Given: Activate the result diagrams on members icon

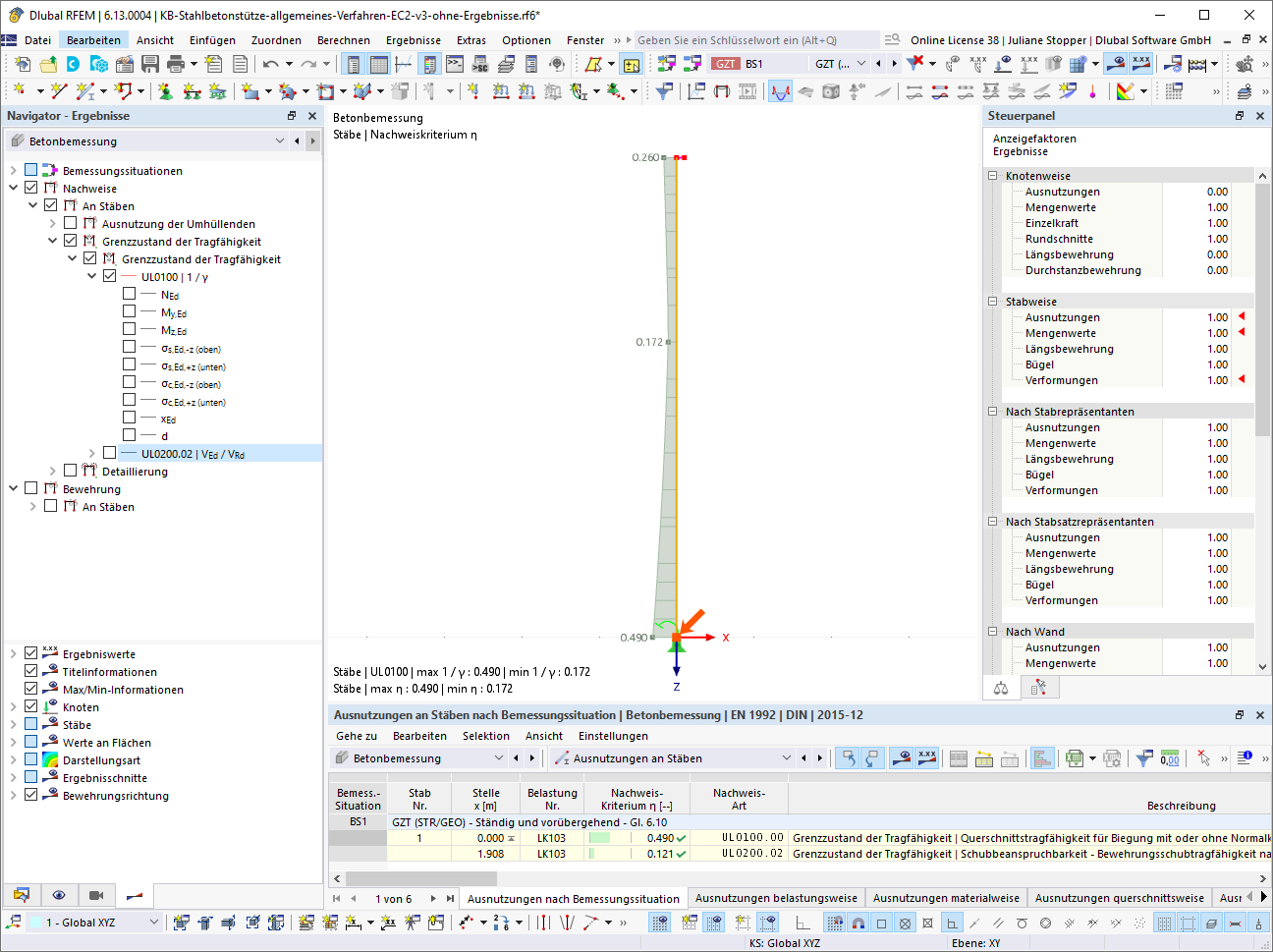Looking at the screenshot, I should [x=780, y=93].
